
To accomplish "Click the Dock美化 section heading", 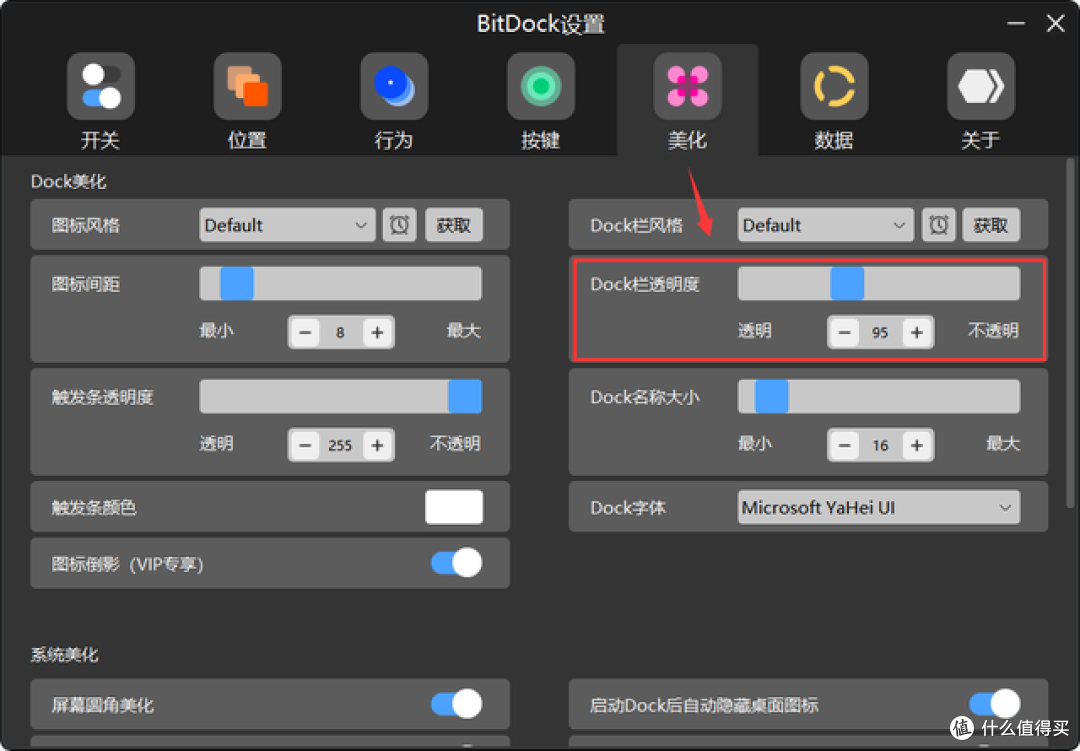I will (x=68, y=181).
